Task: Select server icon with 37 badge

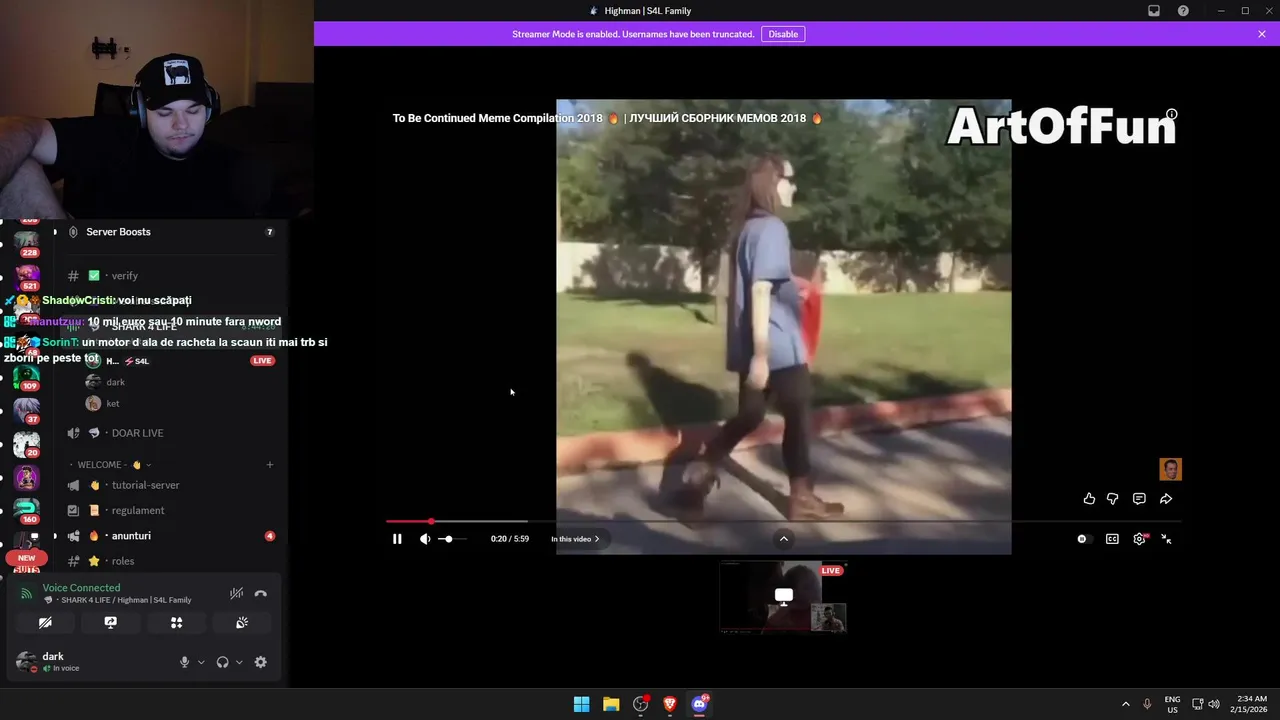Action: pyautogui.click(x=26, y=410)
